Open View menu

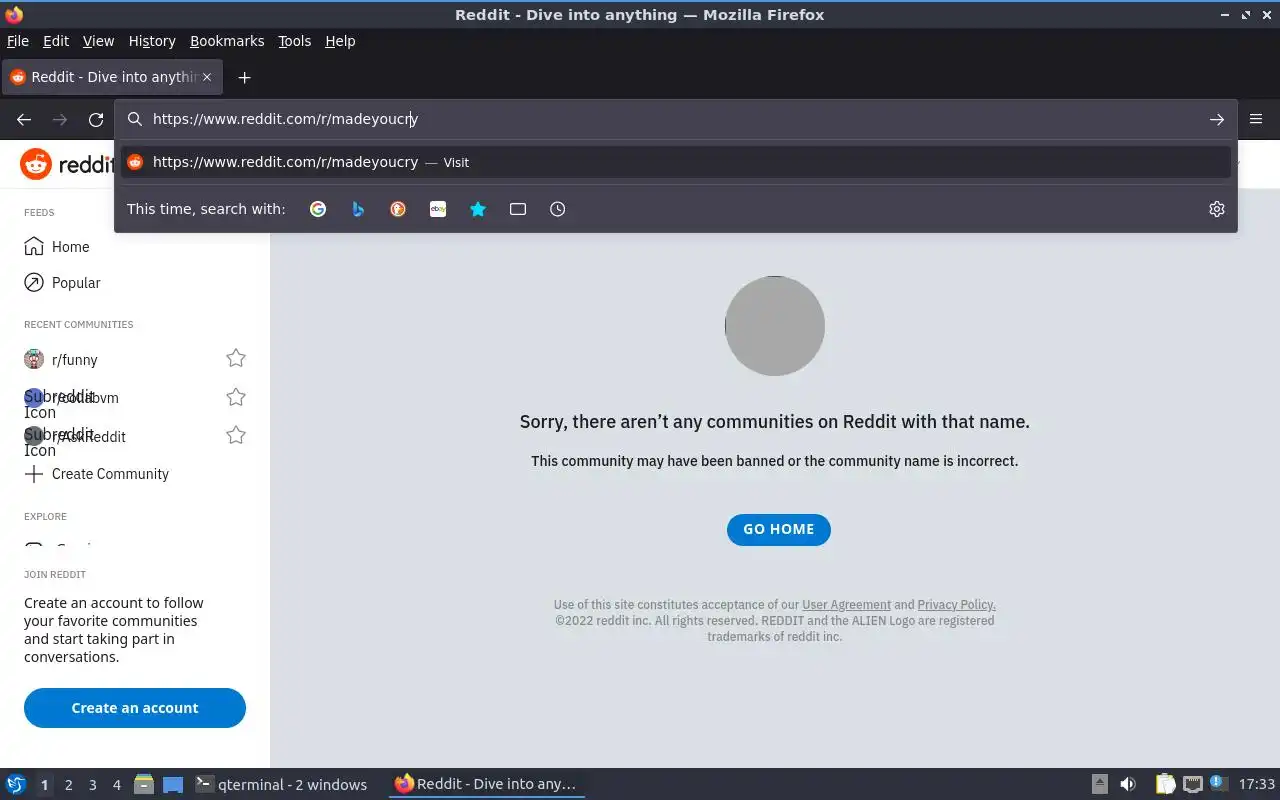click(x=98, y=41)
